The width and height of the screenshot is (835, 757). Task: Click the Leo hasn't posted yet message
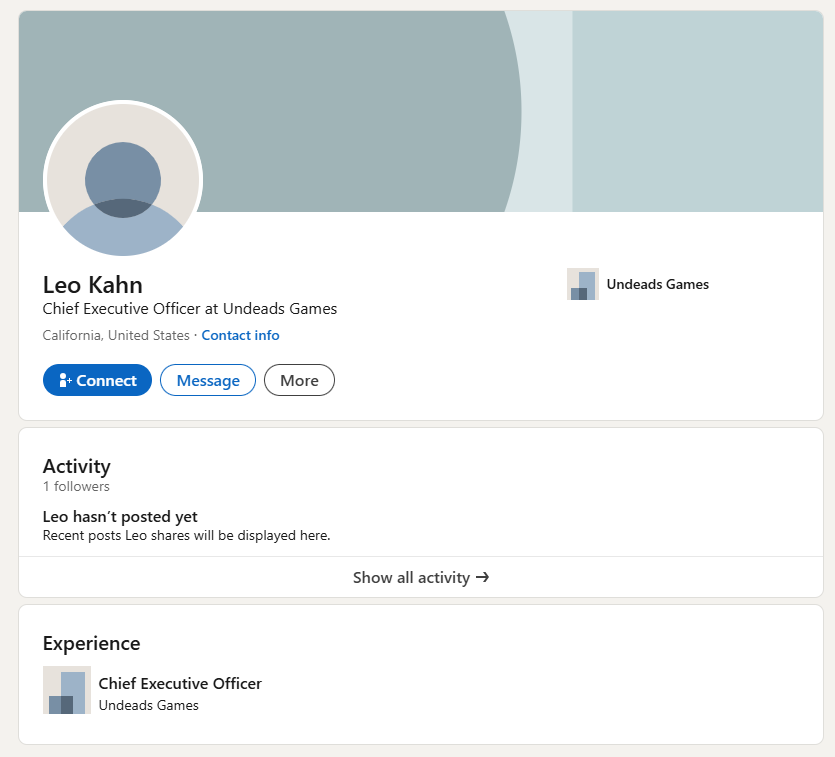click(120, 517)
